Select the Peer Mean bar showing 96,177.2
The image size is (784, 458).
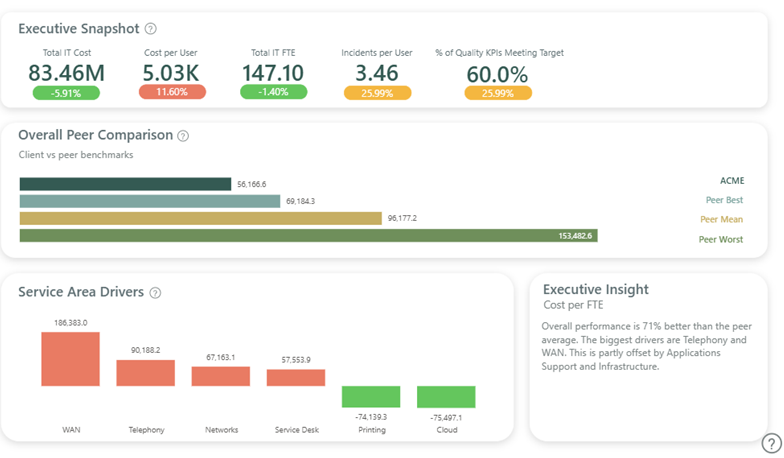tap(200, 218)
